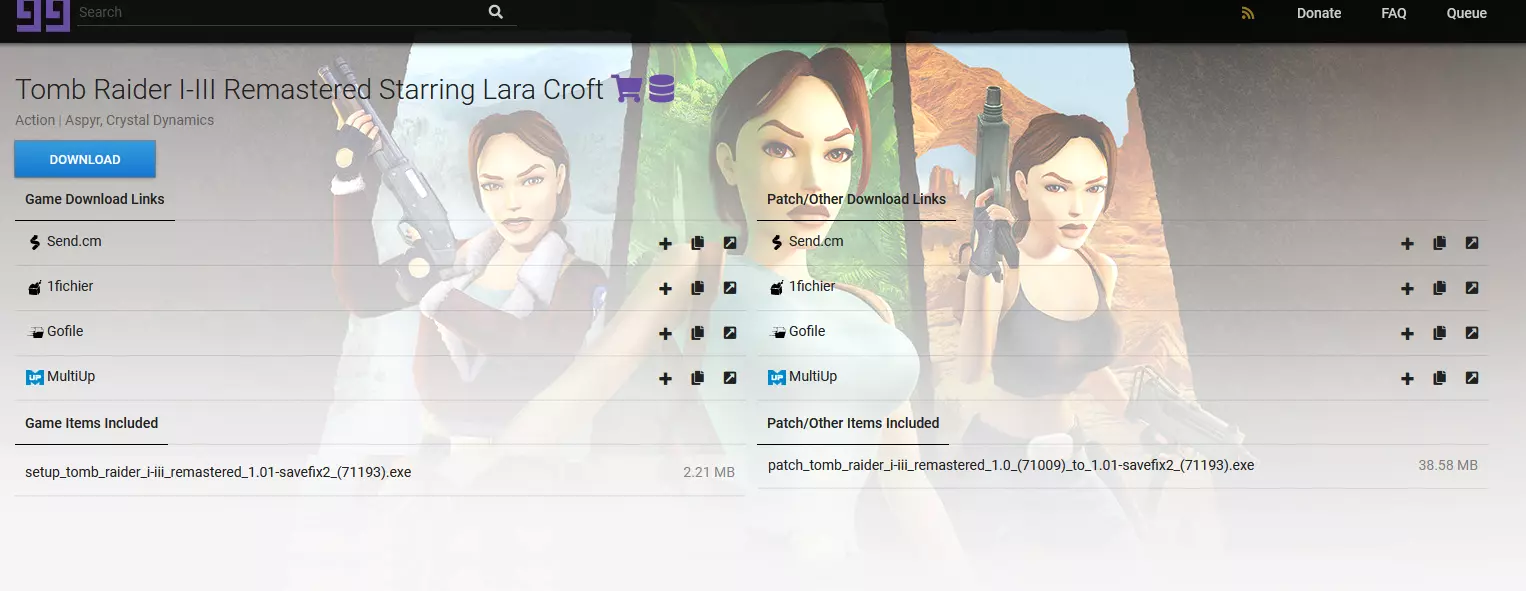
Task: Copy the game 1fichier link
Action: pyautogui.click(x=698, y=288)
